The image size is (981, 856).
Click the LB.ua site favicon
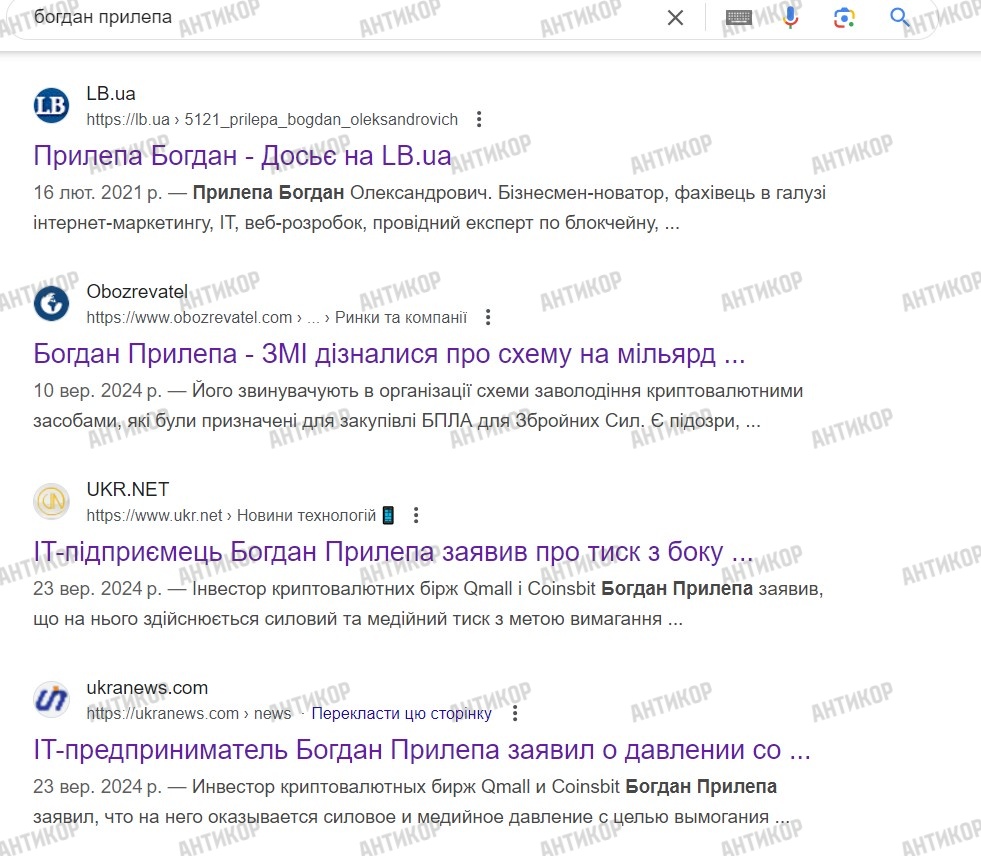click(52, 106)
